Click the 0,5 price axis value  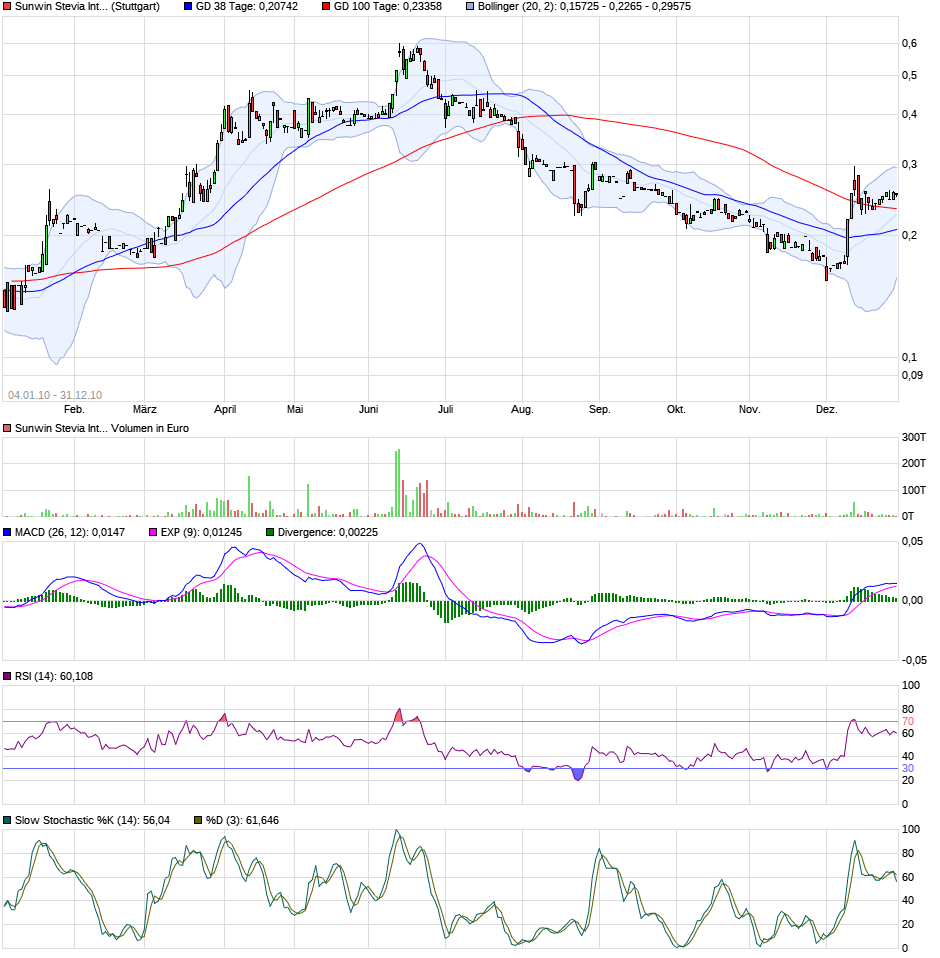tap(909, 76)
